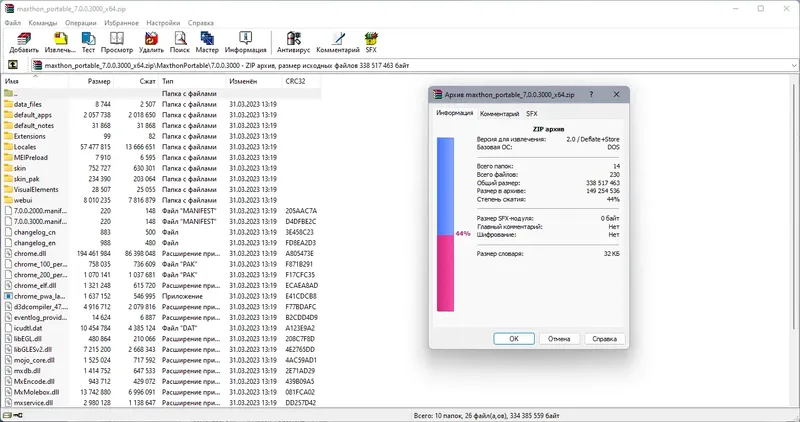Click the SFX toolbar icon
Viewport: 800px width, 422px height.
[371, 42]
